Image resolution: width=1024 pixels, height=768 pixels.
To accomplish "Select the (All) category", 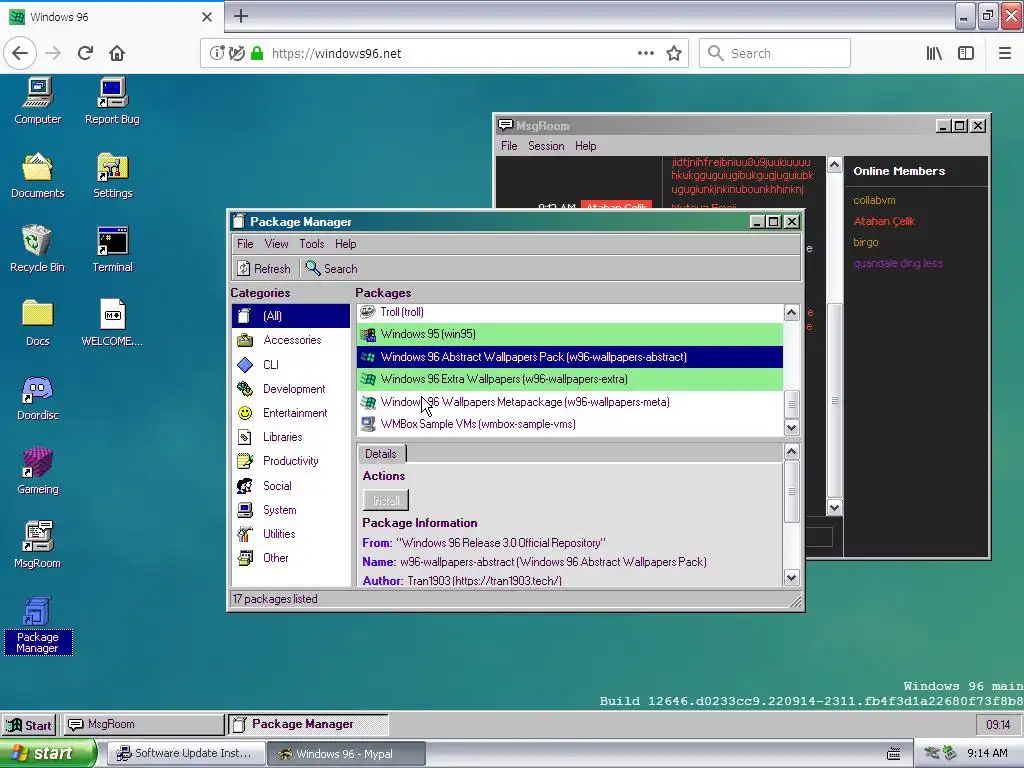I will [291, 316].
